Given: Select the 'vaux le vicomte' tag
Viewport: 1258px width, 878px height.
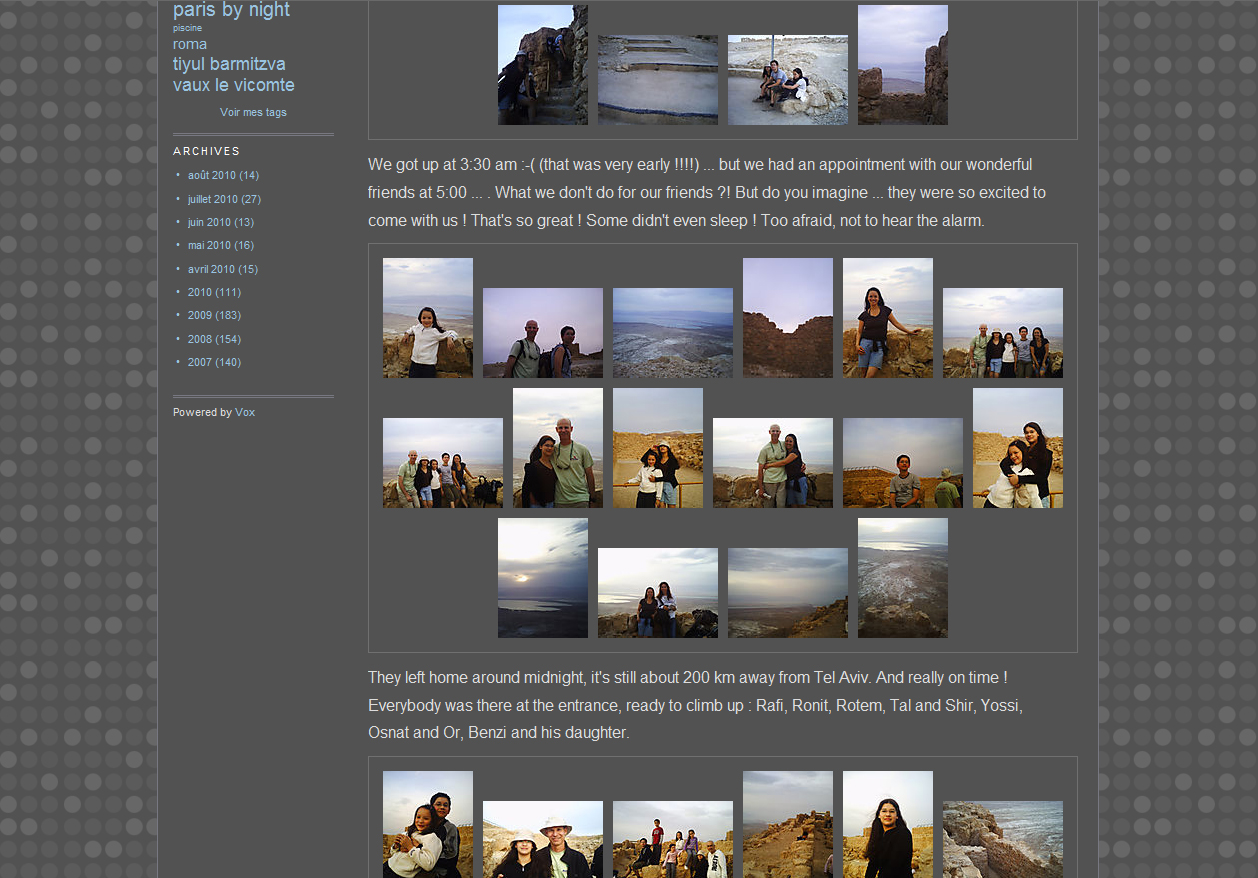Looking at the screenshot, I should coord(233,85).
